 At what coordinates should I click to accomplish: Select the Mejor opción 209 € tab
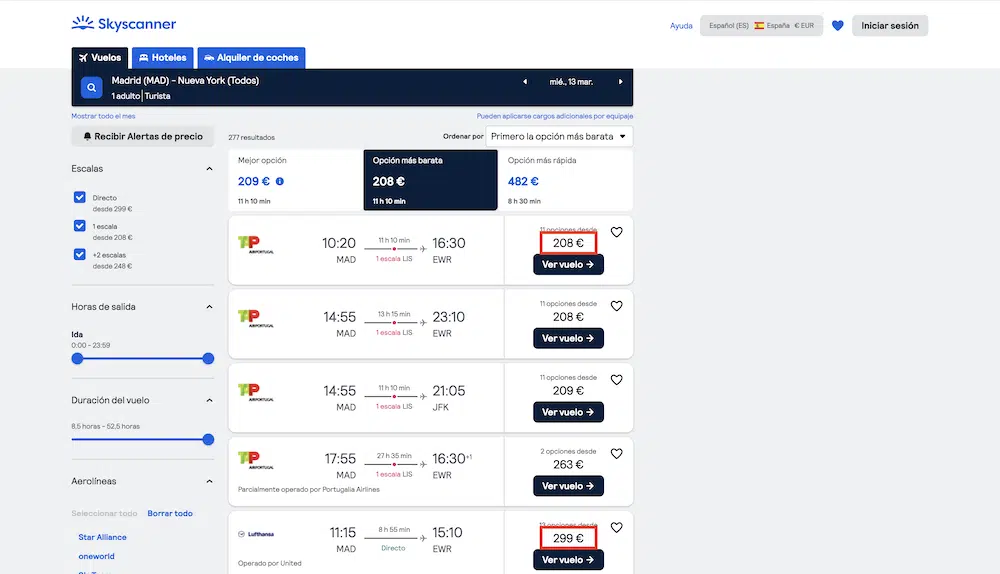(296, 180)
